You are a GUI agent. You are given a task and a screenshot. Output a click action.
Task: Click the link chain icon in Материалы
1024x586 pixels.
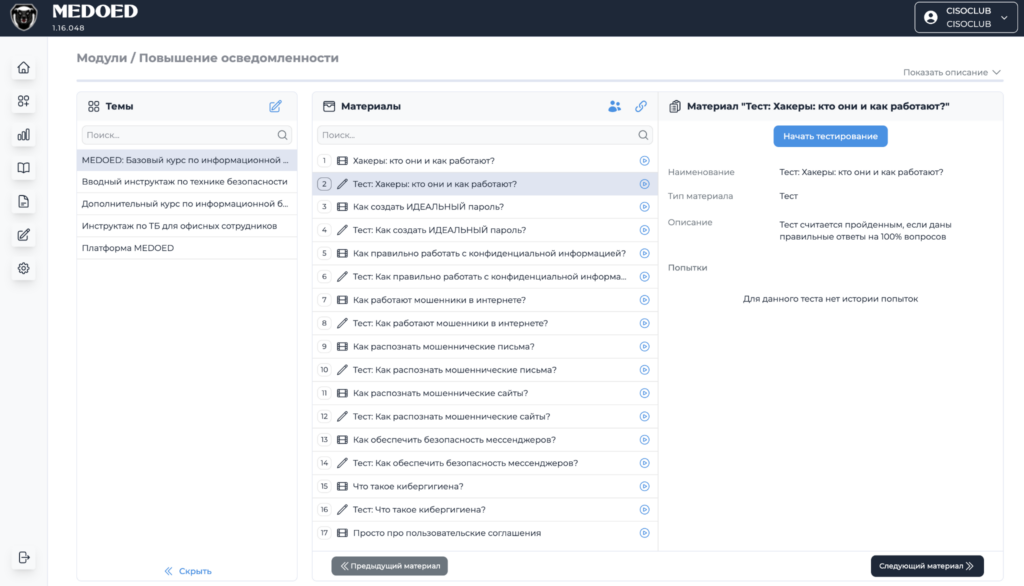point(641,106)
